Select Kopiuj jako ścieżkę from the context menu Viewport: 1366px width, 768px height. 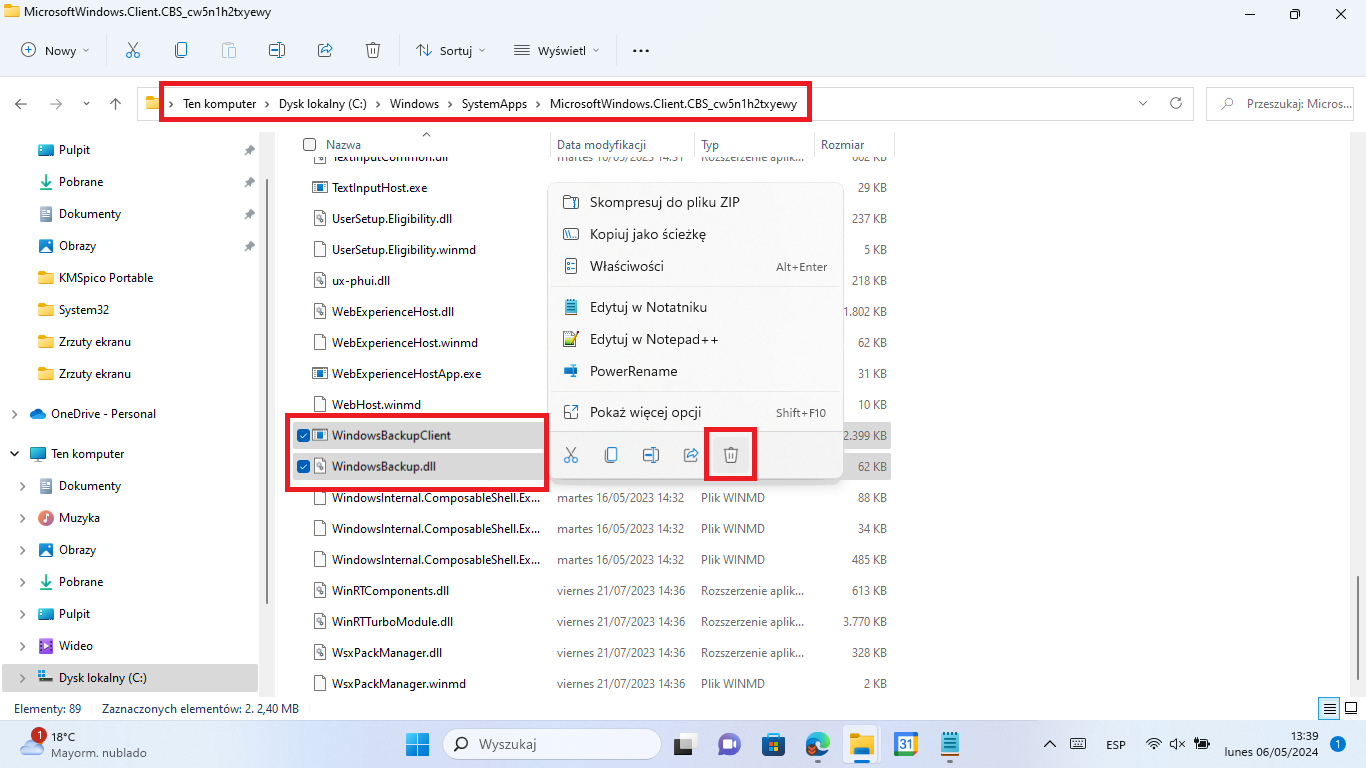click(x=695, y=234)
